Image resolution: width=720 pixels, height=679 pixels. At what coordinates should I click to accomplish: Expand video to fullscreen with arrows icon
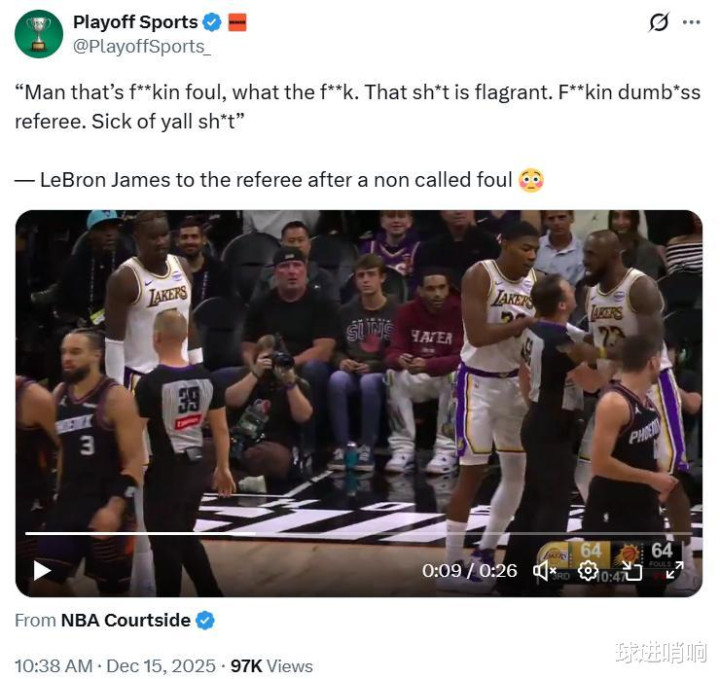pos(675,571)
